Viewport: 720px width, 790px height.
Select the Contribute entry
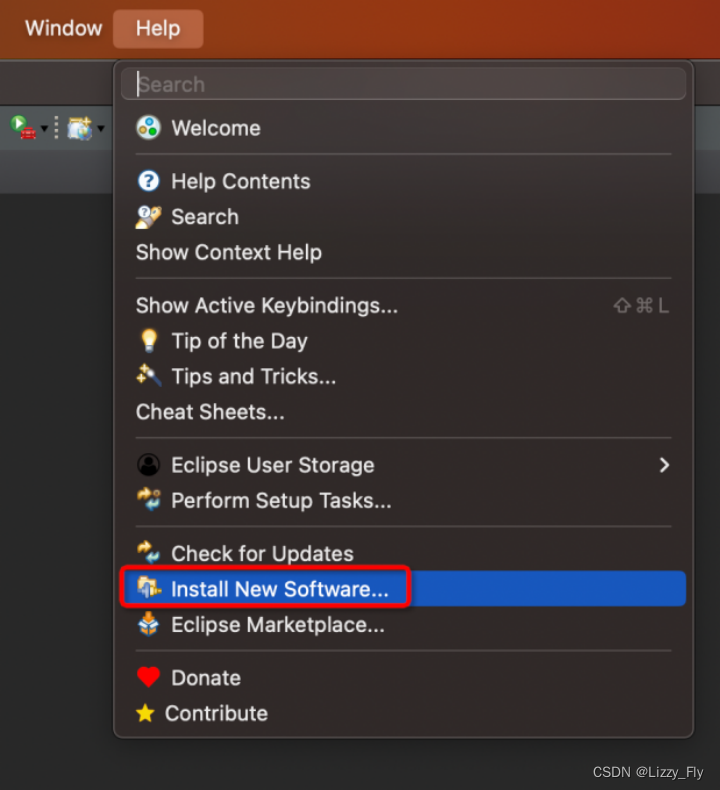[x=403, y=713]
